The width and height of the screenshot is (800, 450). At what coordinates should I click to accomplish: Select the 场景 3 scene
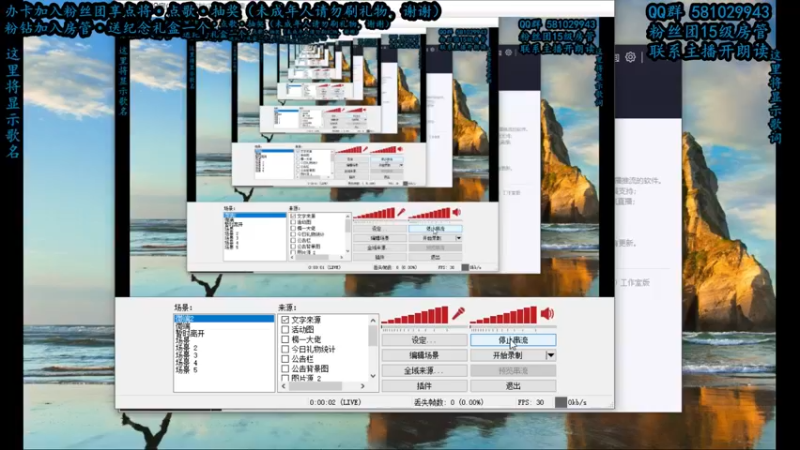186,355
